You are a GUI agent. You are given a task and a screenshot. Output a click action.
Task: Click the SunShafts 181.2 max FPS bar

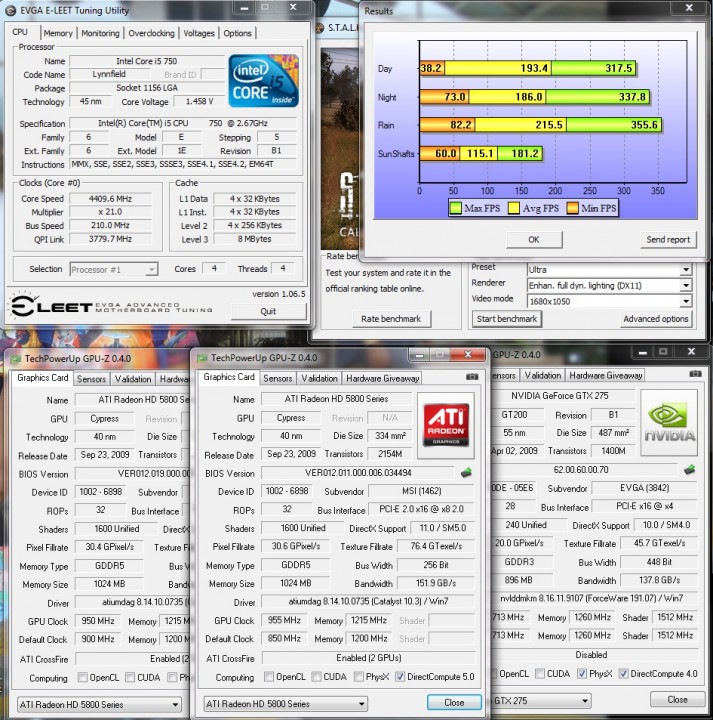[520, 153]
